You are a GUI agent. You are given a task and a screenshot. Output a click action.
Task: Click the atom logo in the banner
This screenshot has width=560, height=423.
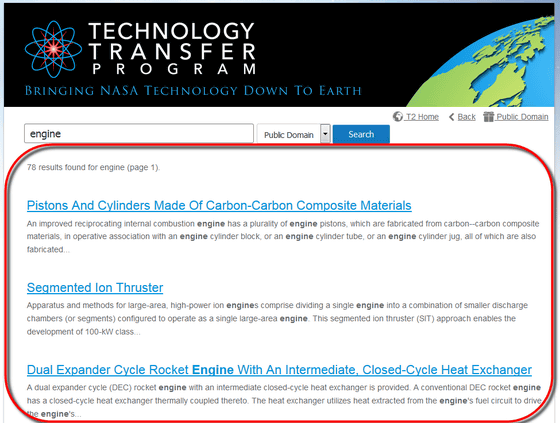(x=53, y=49)
